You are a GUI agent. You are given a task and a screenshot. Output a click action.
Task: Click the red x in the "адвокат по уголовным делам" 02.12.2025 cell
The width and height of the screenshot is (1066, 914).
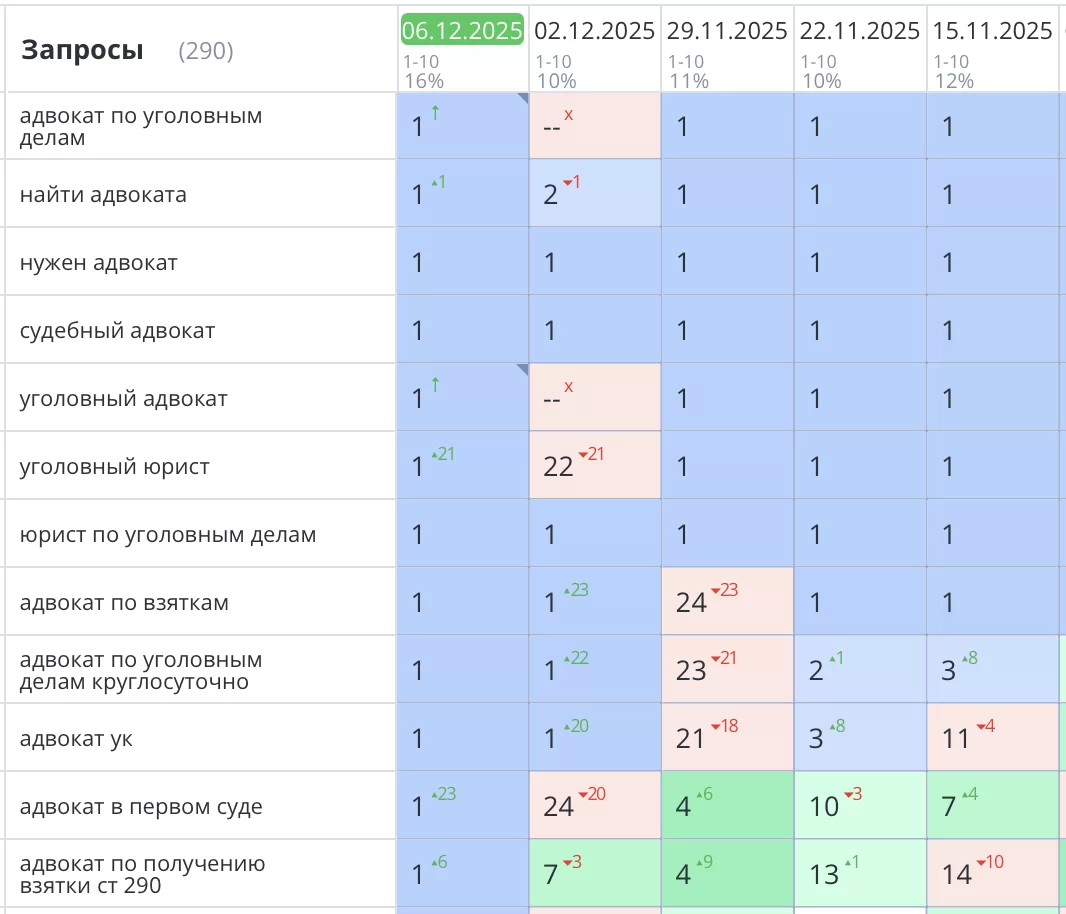[569, 115]
